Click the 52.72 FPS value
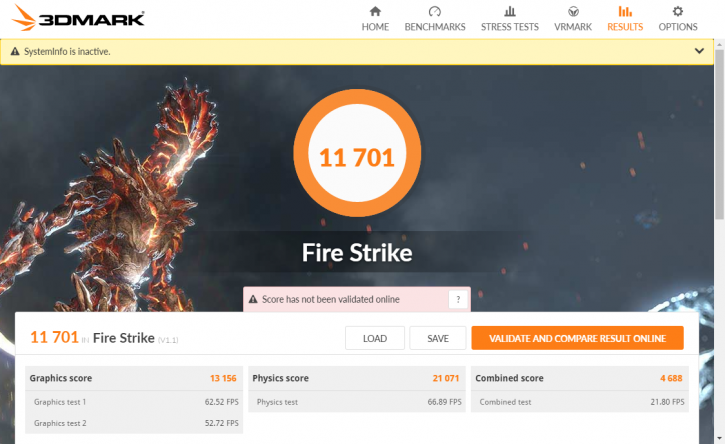 (221, 423)
